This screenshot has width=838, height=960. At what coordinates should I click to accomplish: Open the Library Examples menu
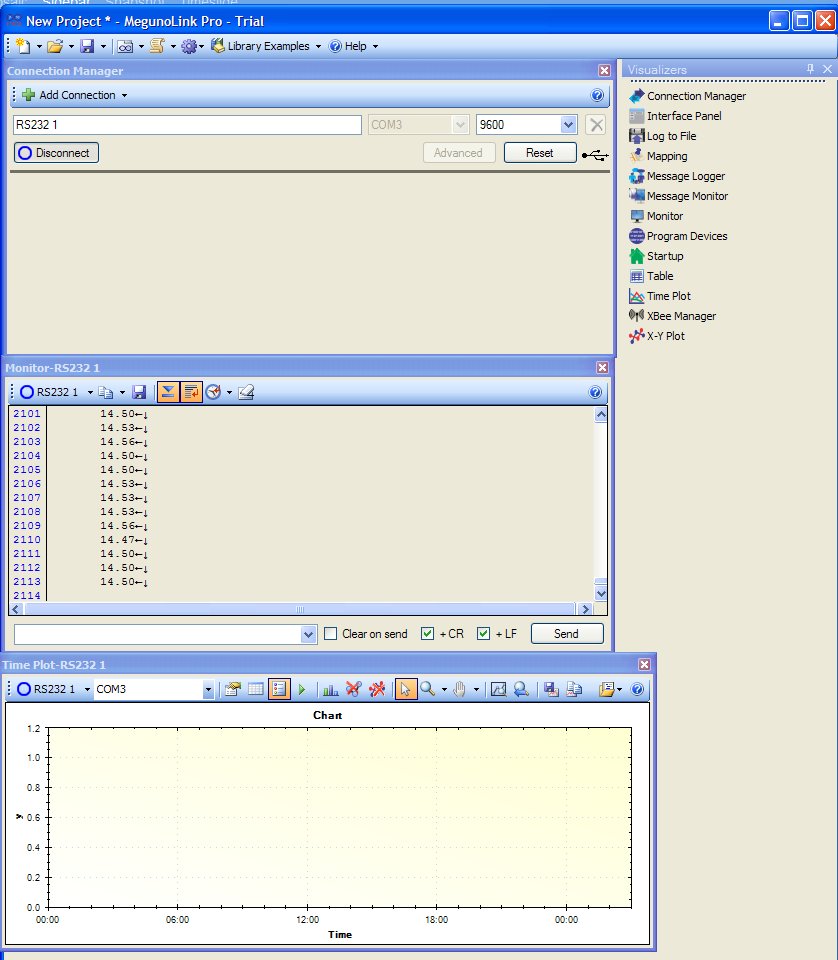(266, 46)
